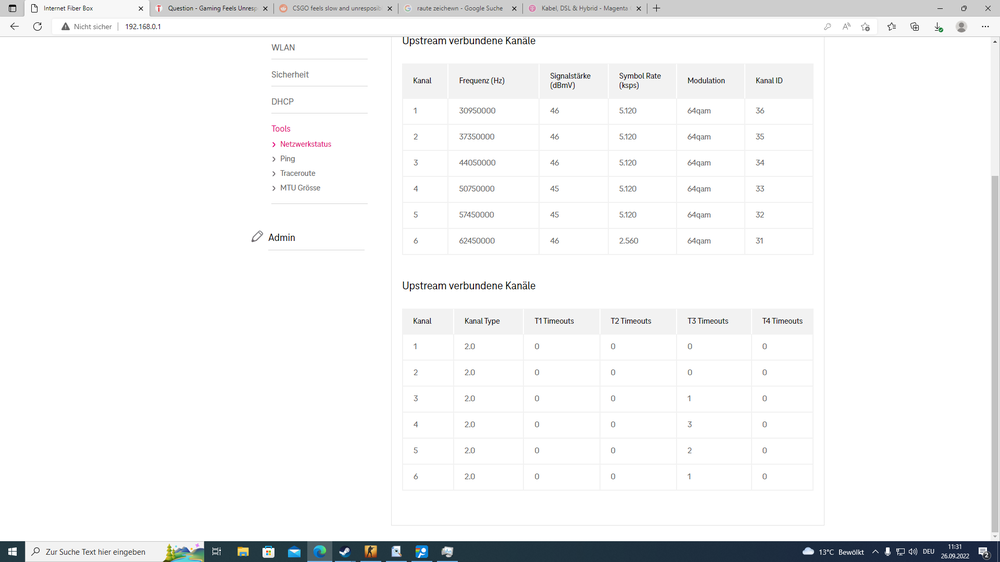
Task: Open the tab actions menu icon
Action: point(12,8)
